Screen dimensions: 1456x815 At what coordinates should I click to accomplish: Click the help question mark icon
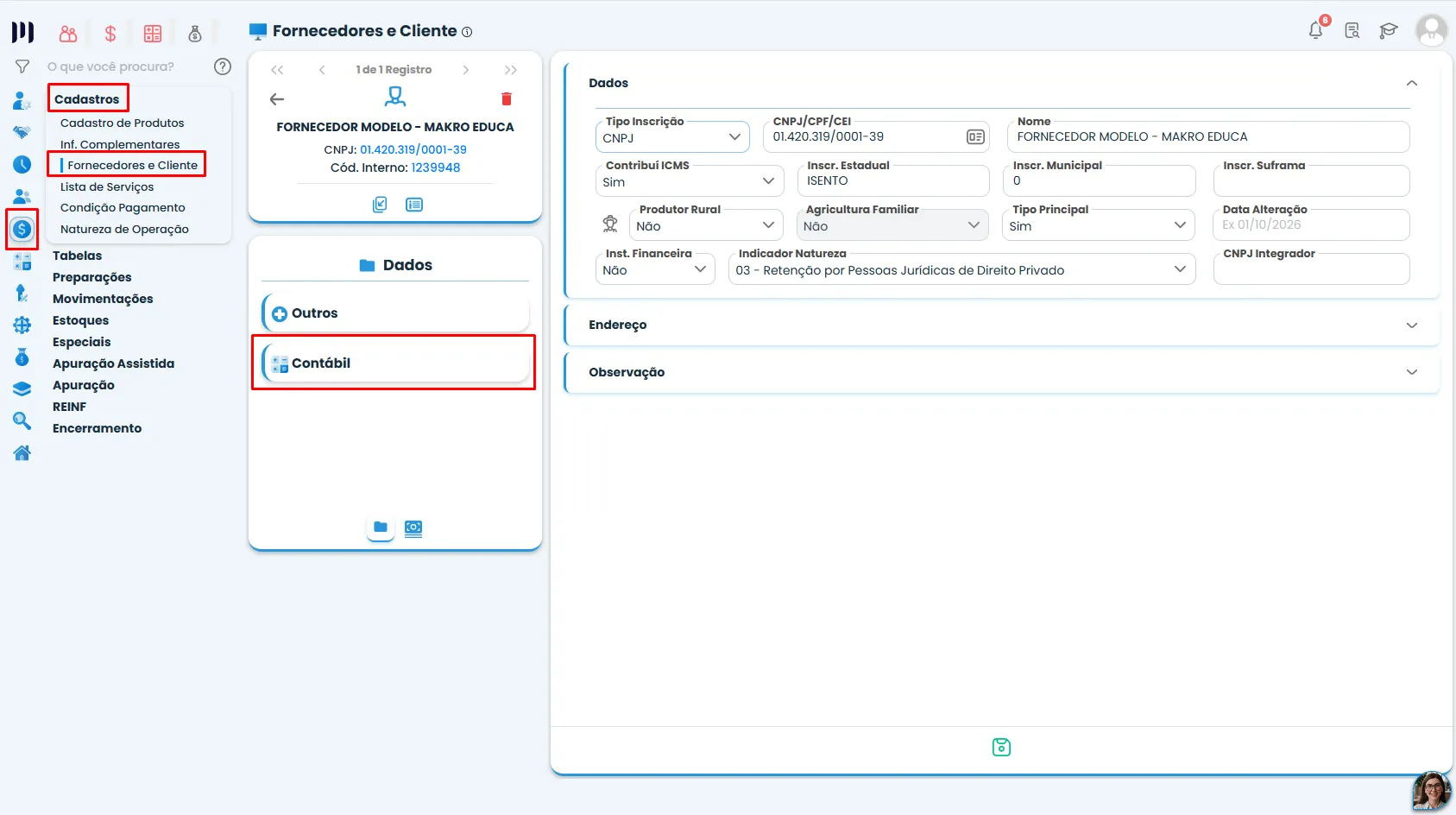click(x=223, y=66)
